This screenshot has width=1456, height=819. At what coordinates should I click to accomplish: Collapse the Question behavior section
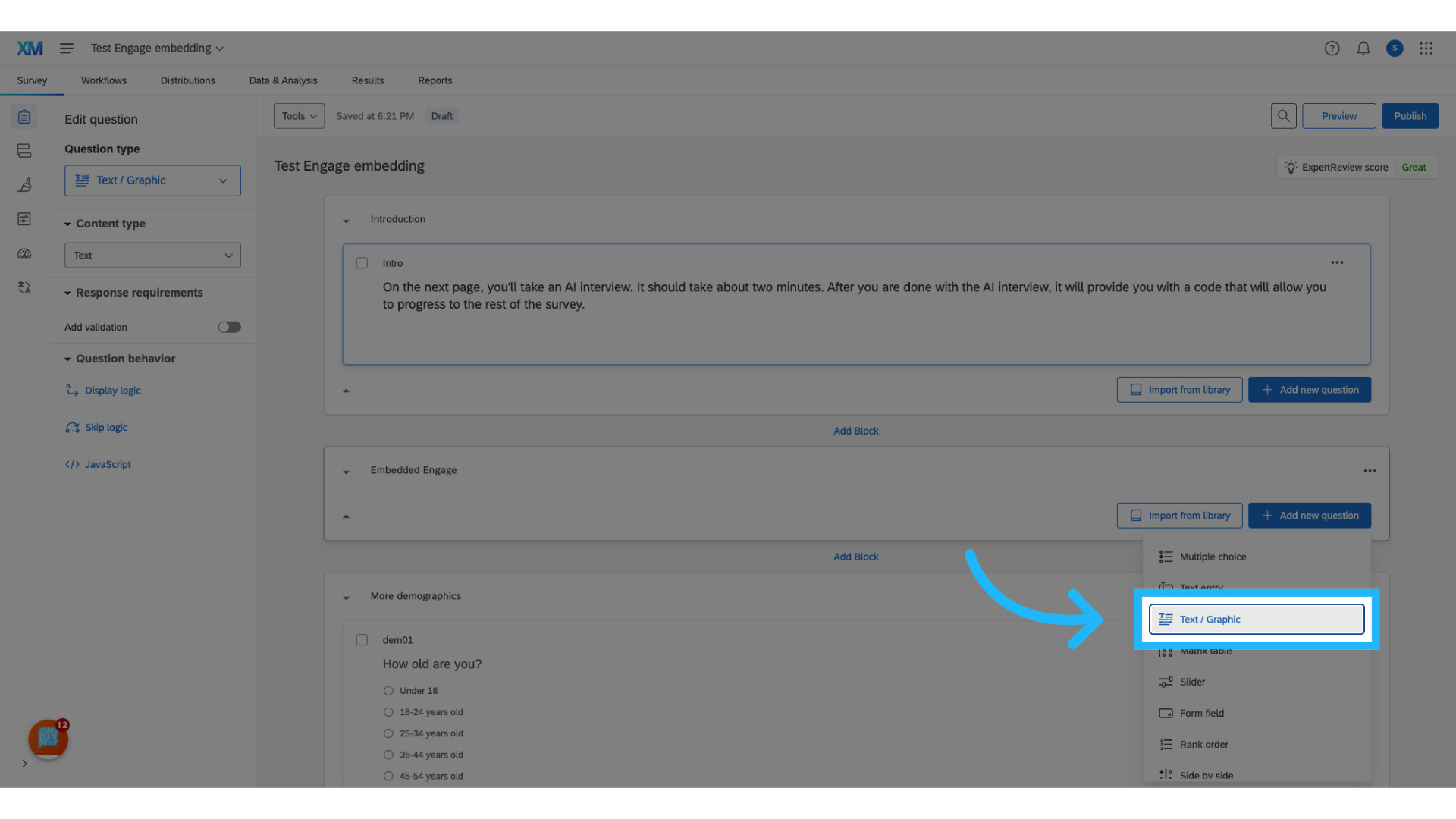point(67,359)
